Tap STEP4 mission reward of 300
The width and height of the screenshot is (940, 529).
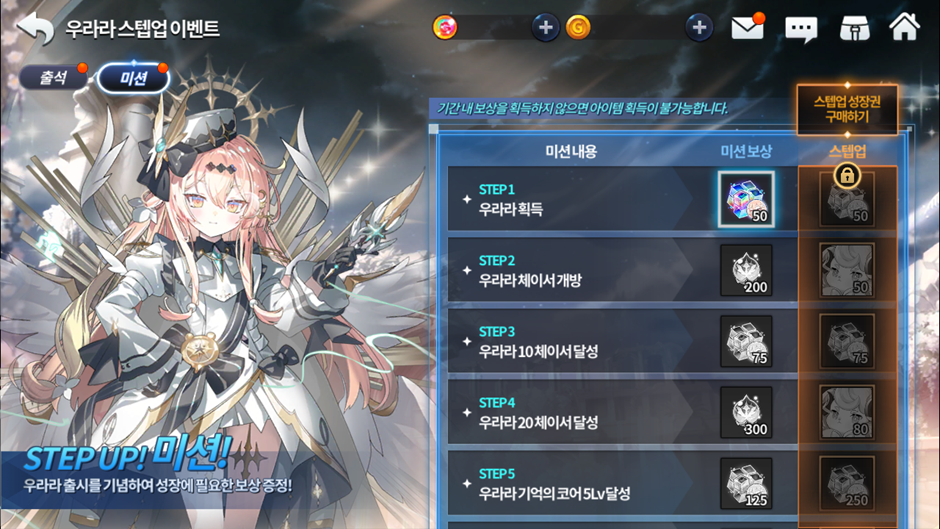click(x=746, y=413)
